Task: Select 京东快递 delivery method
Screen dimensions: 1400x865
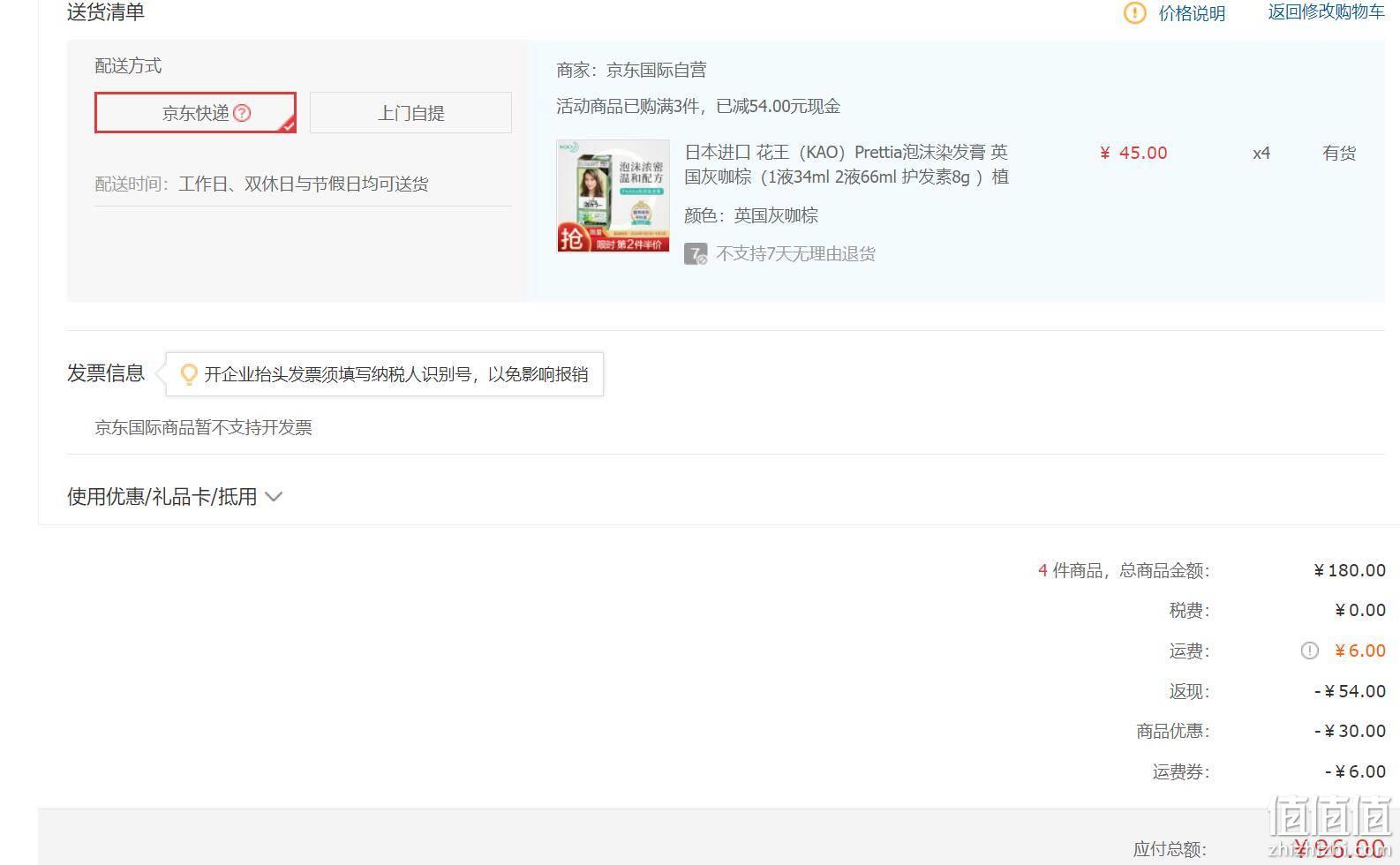Action: (195, 113)
